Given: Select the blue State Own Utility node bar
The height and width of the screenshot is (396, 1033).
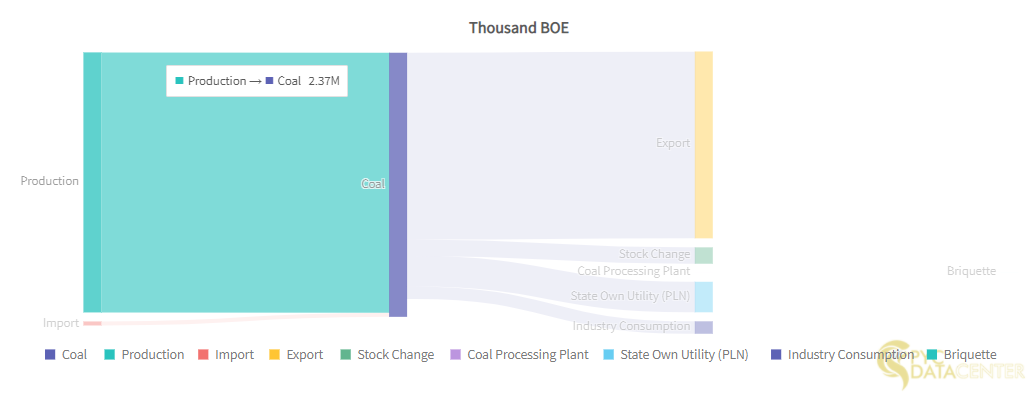Looking at the screenshot, I should tap(704, 297).
